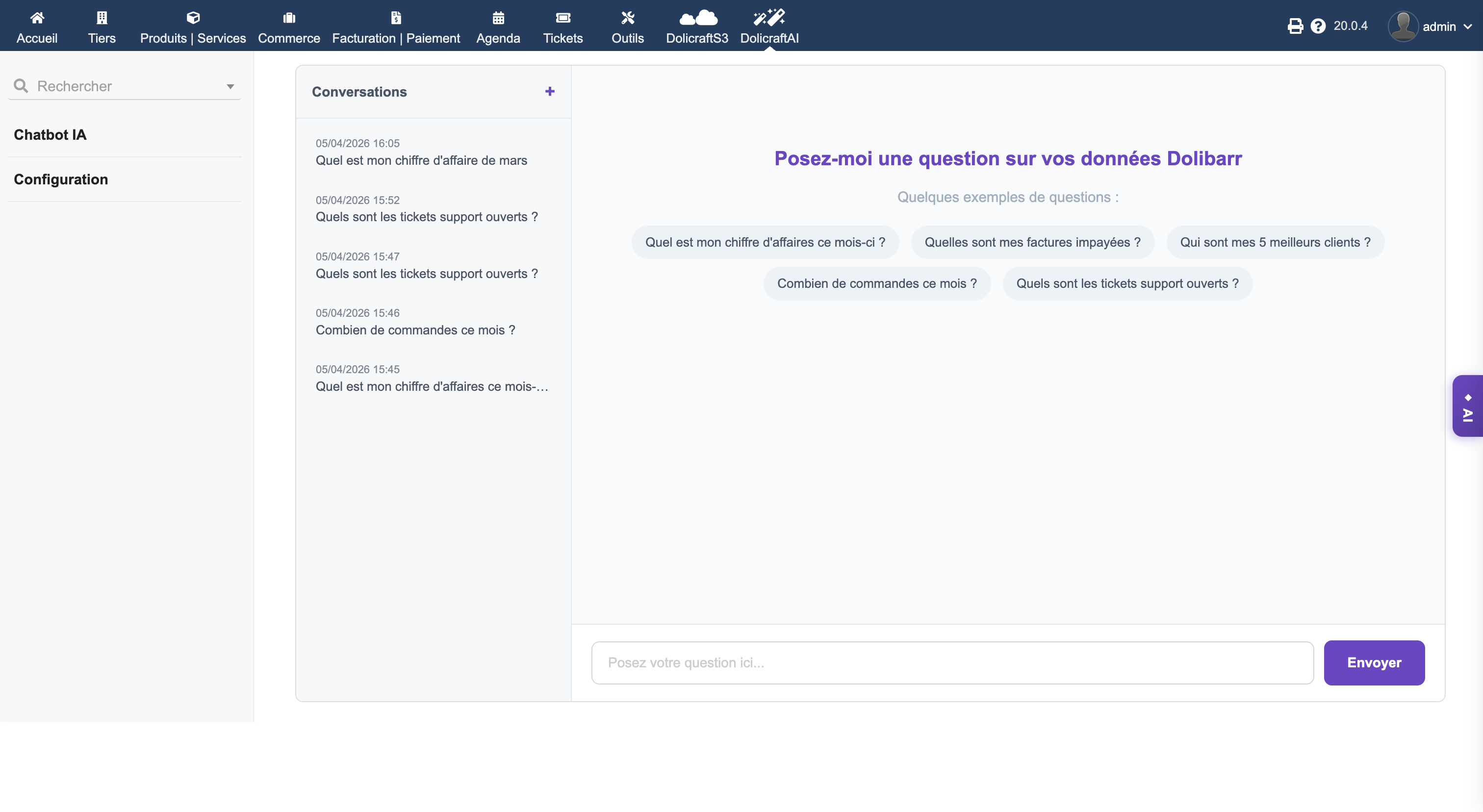The height and width of the screenshot is (812, 1483).
Task: Open Configuration in left sidebar
Action: coord(61,179)
